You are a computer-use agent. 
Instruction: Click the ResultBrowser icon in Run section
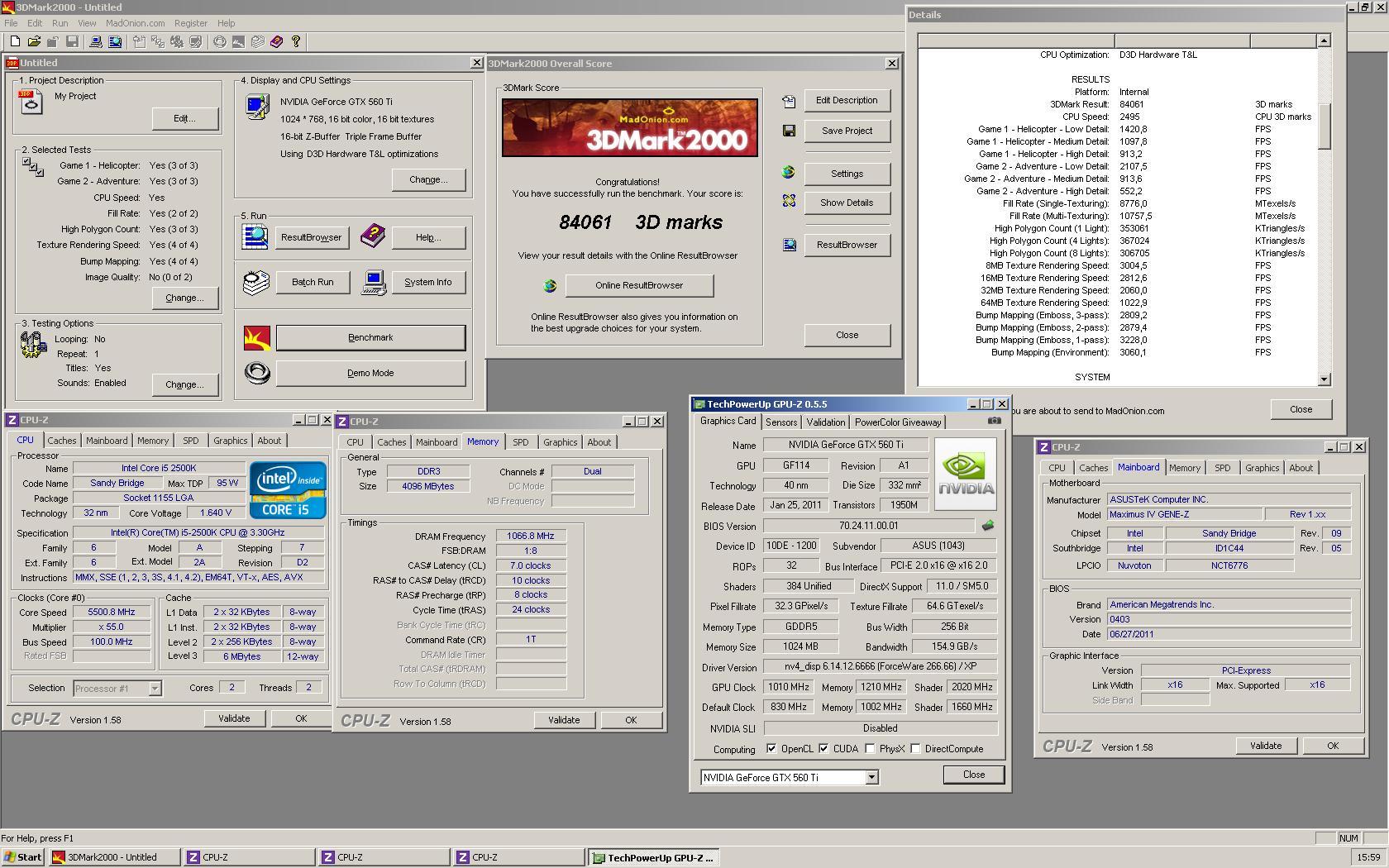point(255,236)
